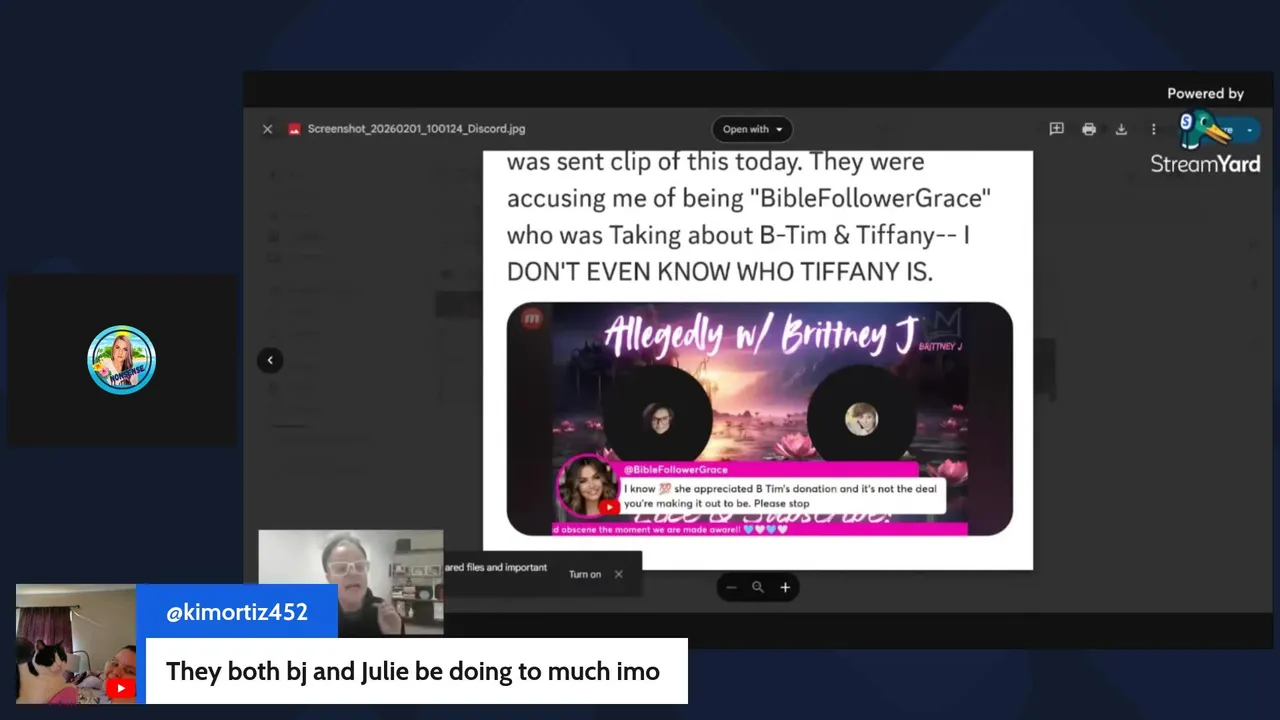Download the previewed screenshot file

point(1121,129)
